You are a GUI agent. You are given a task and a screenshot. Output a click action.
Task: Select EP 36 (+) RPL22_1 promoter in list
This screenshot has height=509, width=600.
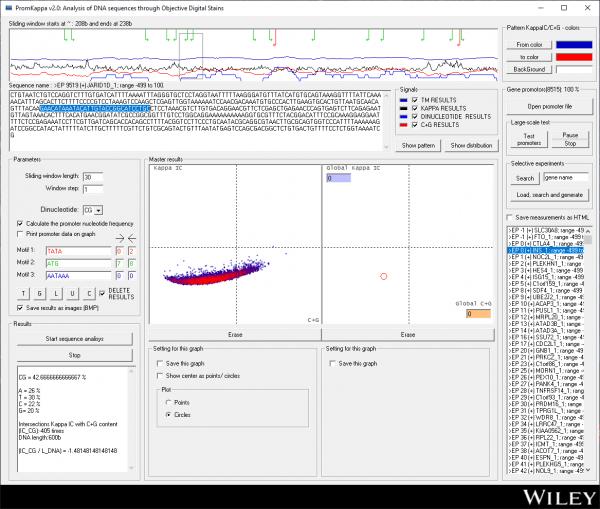click(x=546, y=437)
